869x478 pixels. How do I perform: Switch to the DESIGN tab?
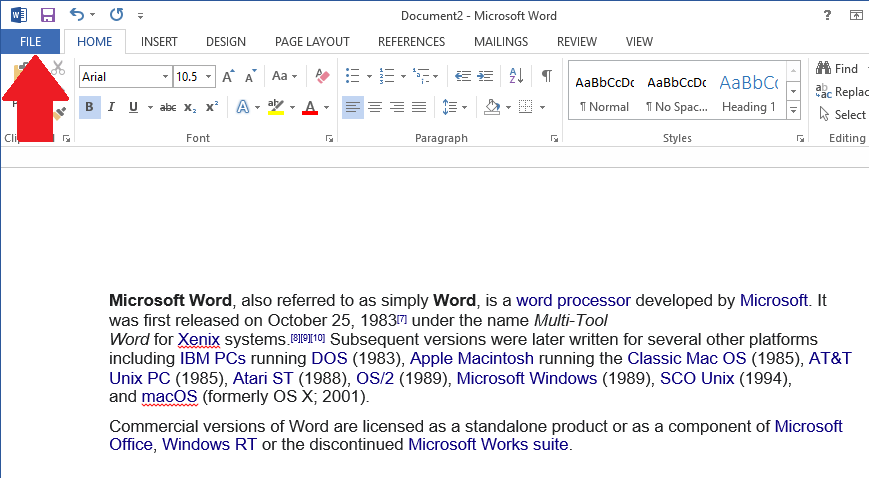coord(226,42)
